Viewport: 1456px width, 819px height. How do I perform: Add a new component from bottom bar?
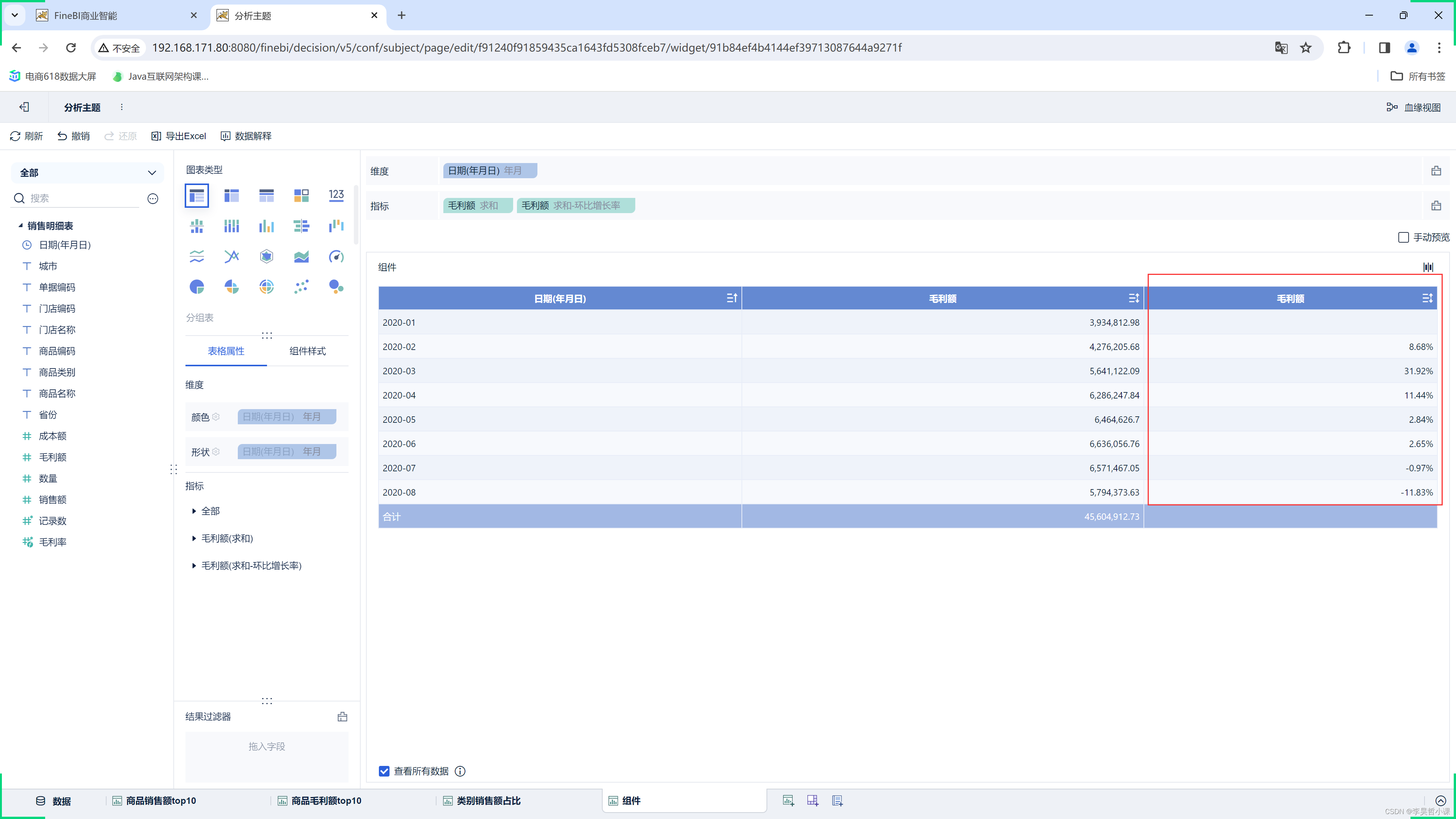pos(788,800)
